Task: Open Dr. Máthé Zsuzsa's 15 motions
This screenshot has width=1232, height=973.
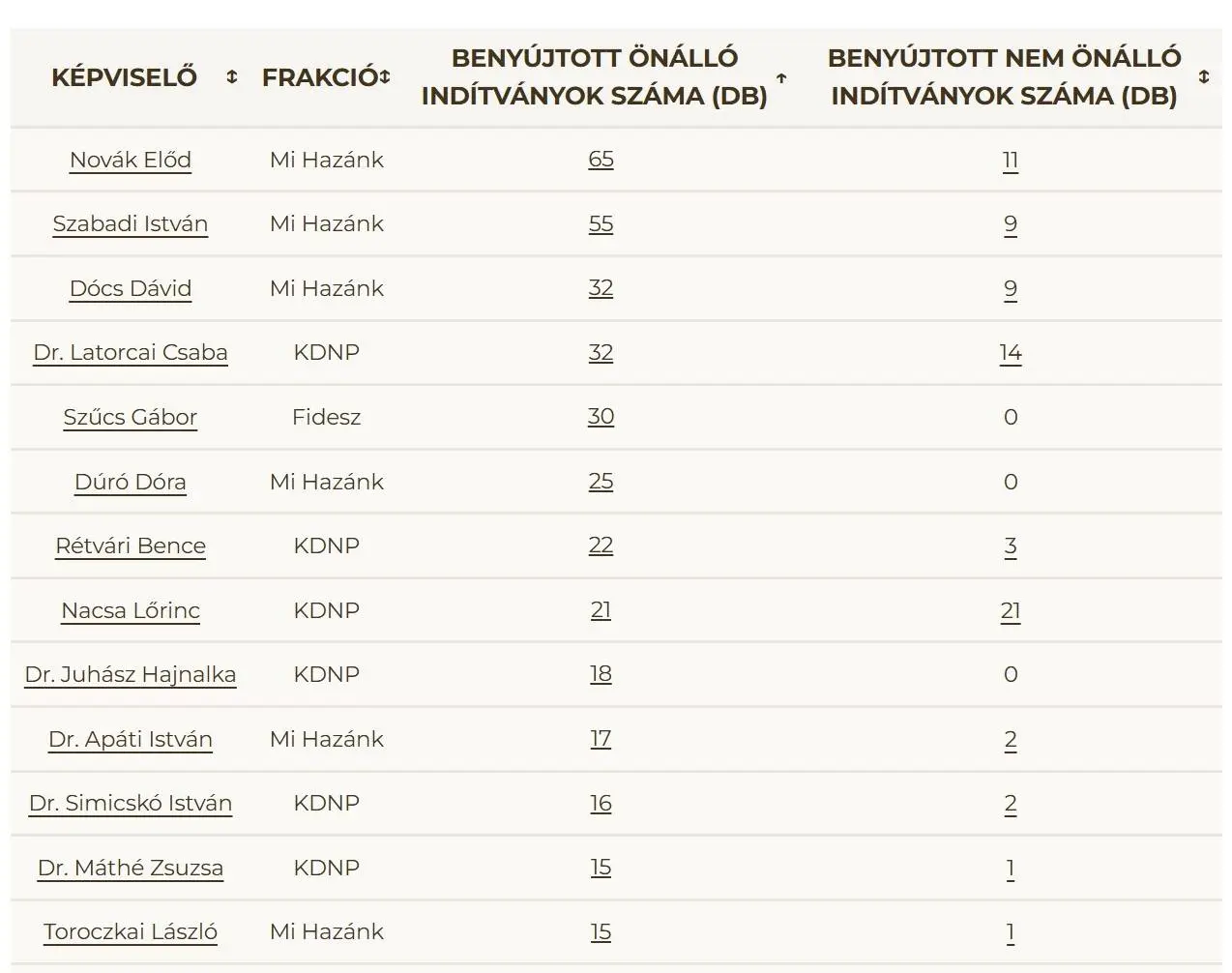Action: pos(601,868)
